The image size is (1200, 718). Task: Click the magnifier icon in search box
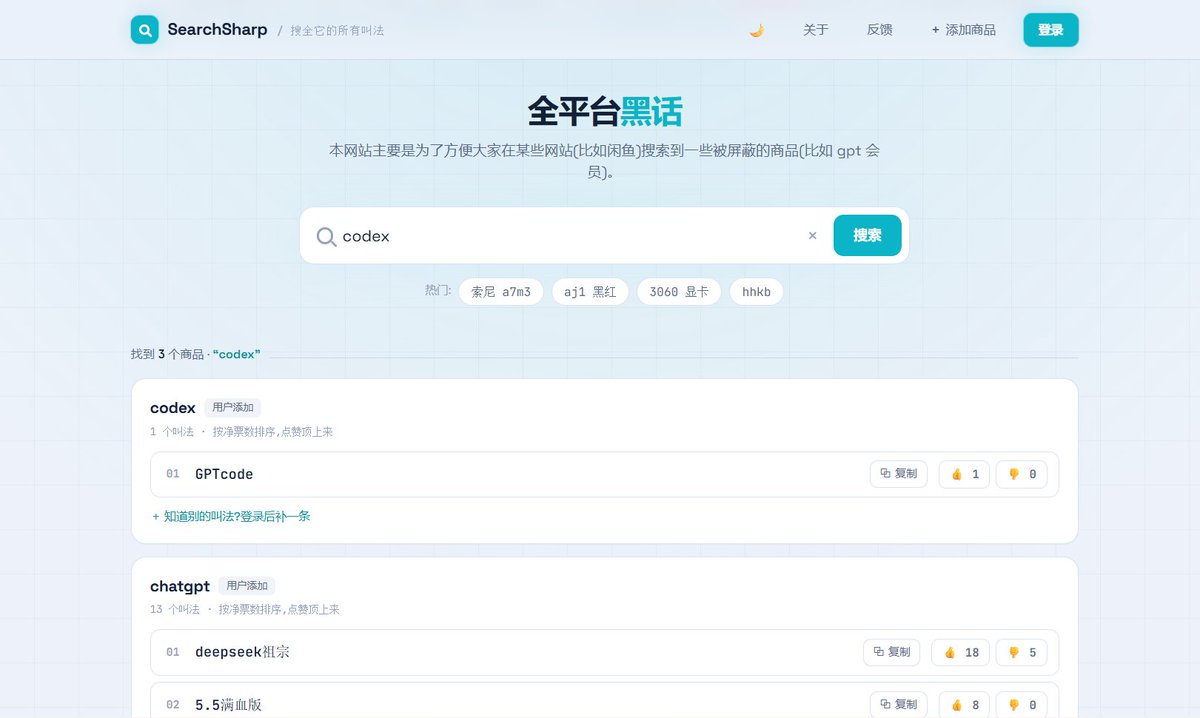click(326, 237)
